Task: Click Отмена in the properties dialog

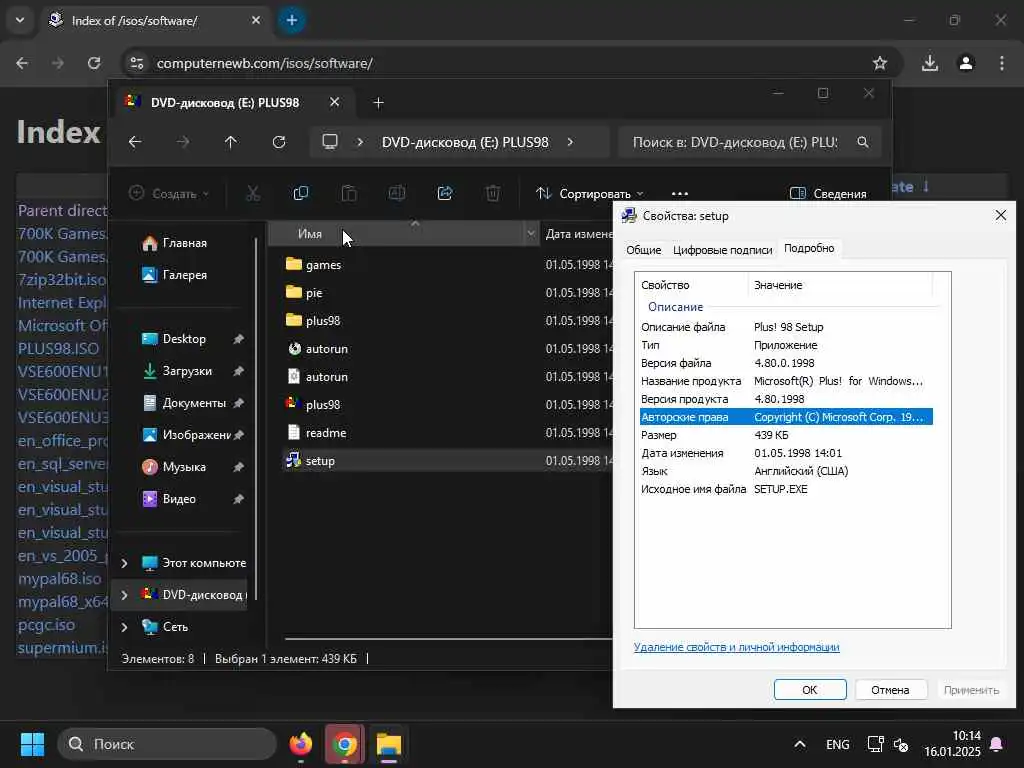Action: (x=889, y=690)
